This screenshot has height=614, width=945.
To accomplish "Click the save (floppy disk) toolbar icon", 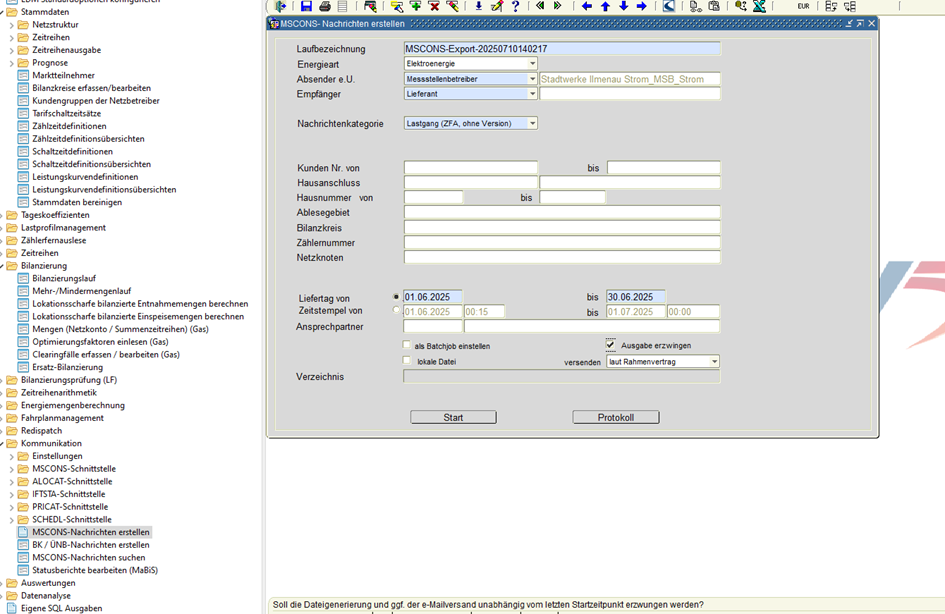I will [x=306, y=6].
